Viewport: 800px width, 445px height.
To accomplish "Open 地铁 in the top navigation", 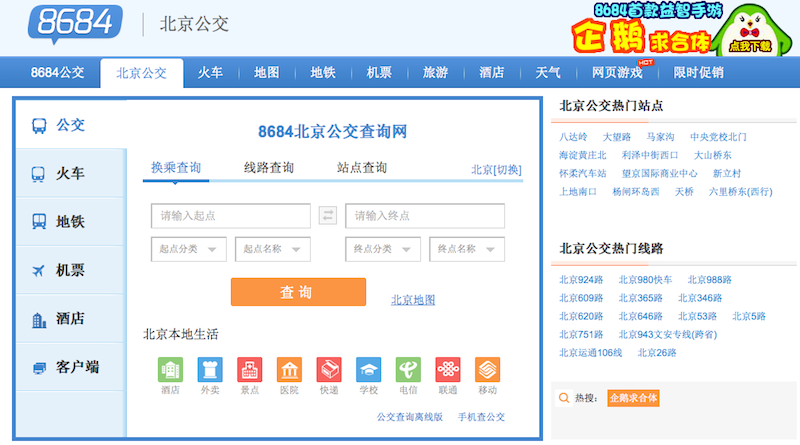I will (323, 72).
